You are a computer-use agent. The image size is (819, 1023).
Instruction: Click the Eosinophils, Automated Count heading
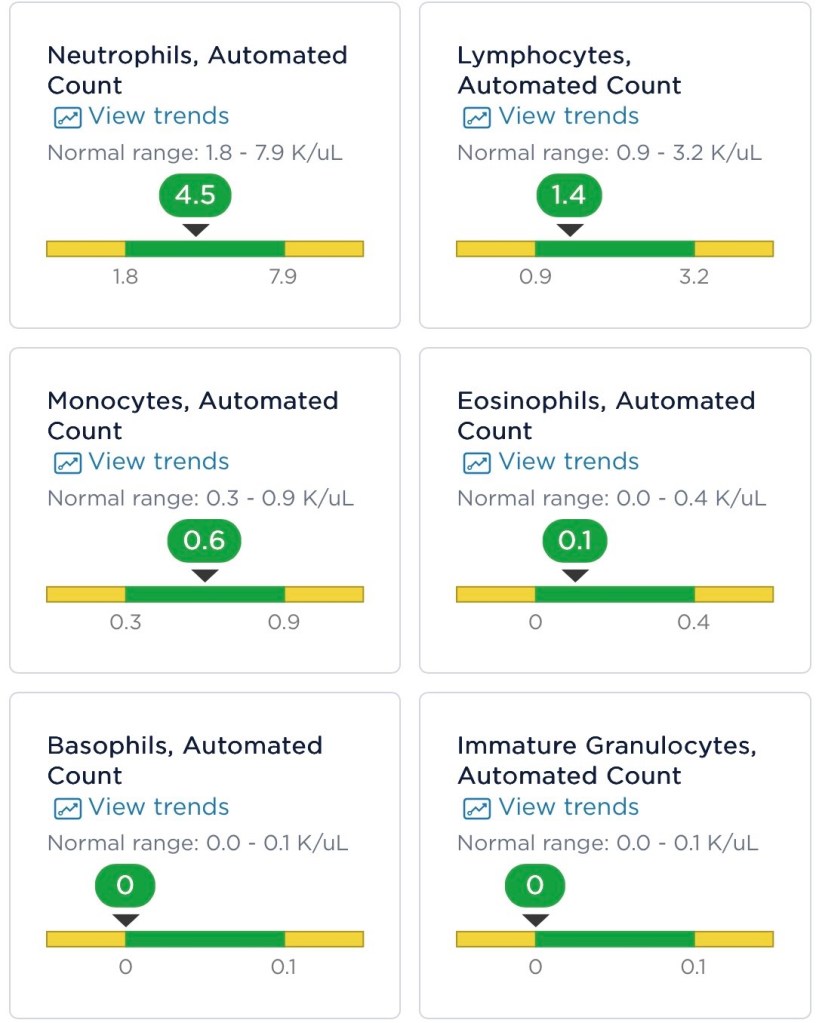click(605, 416)
